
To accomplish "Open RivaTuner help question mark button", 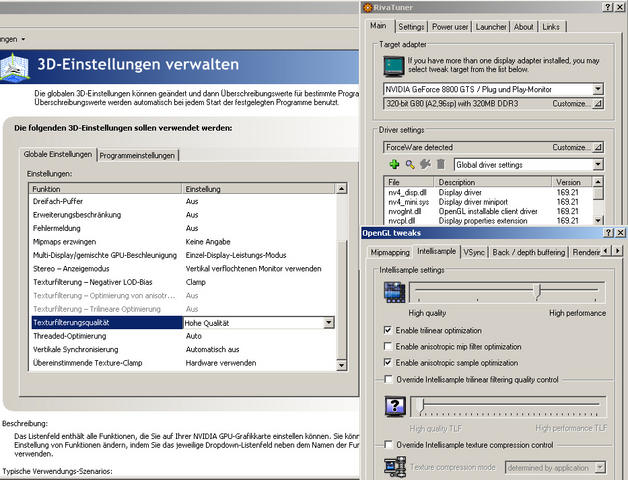I will pyautogui.click(x=608, y=7).
